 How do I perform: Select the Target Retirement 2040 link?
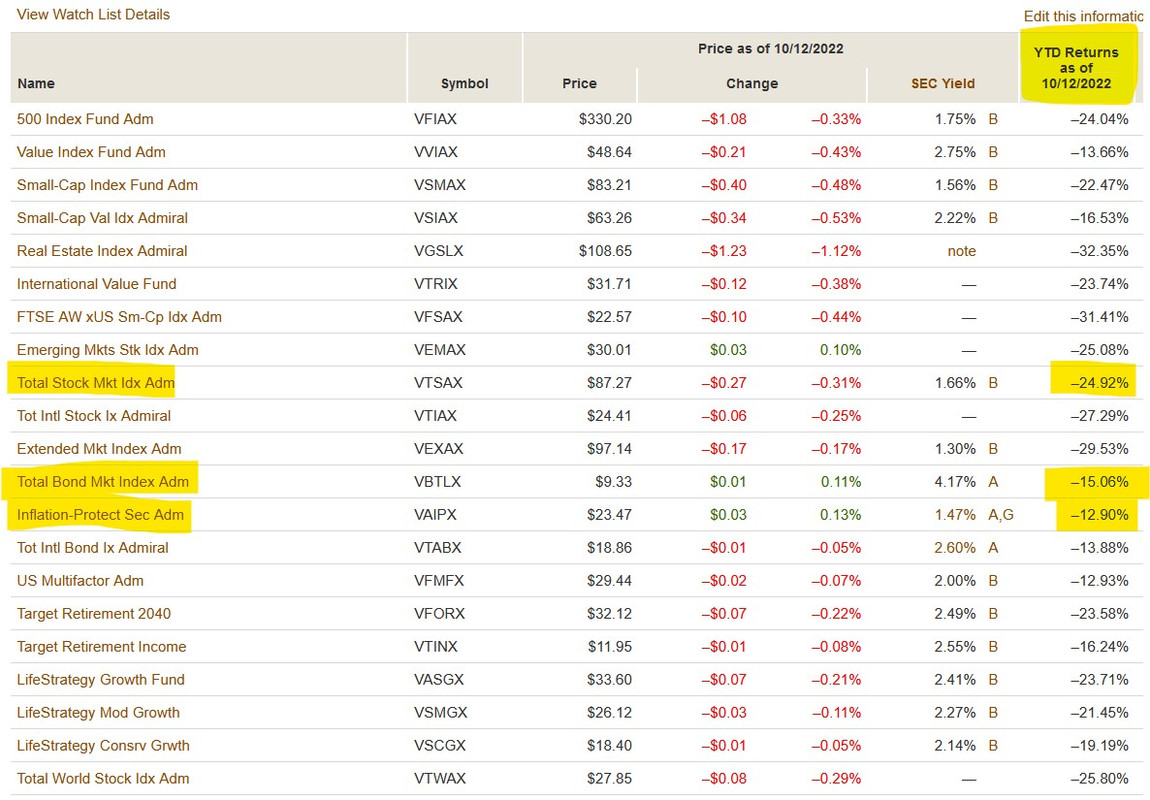coord(94,614)
